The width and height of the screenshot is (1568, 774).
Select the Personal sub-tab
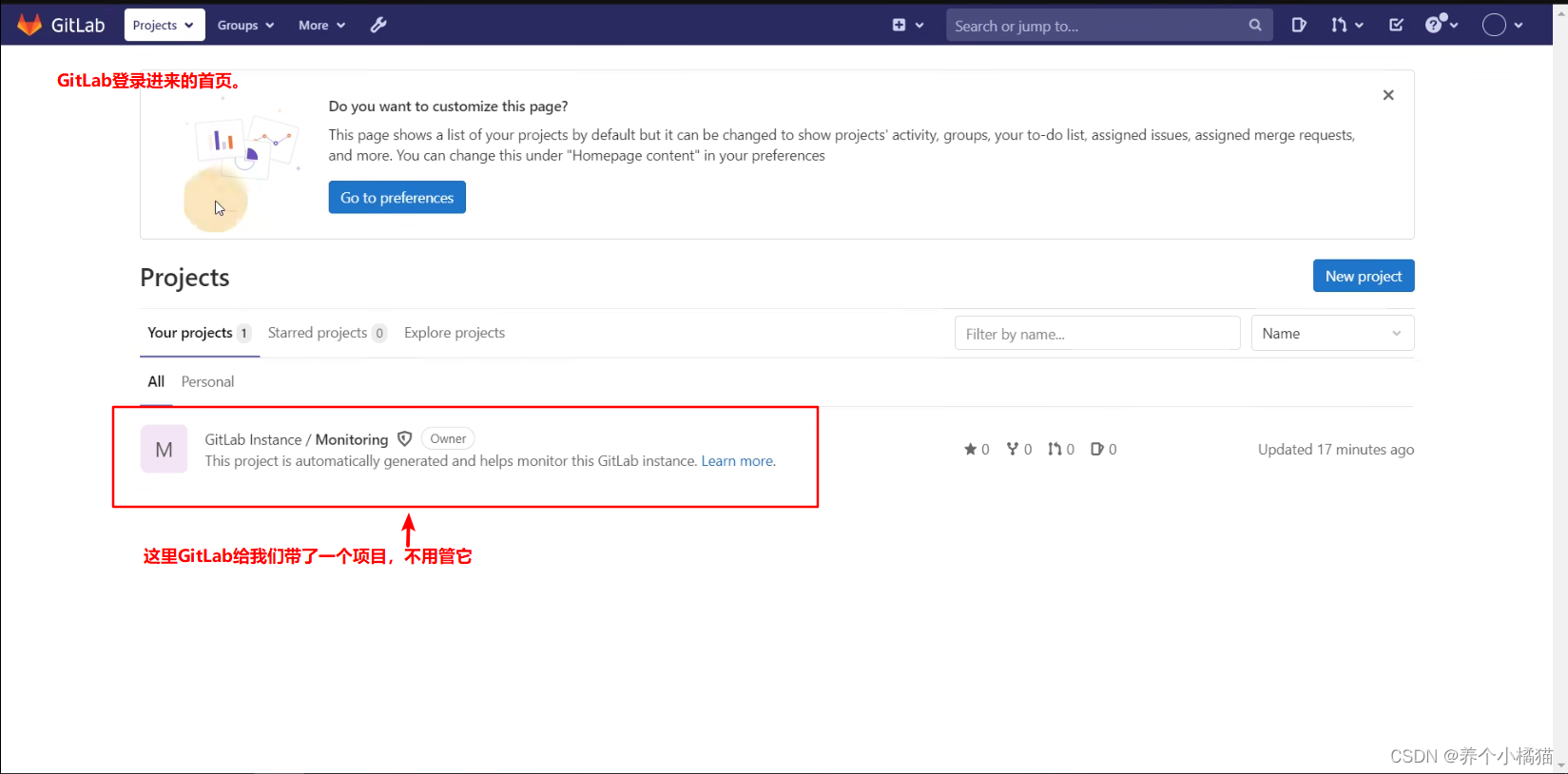pyautogui.click(x=207, y=381)
